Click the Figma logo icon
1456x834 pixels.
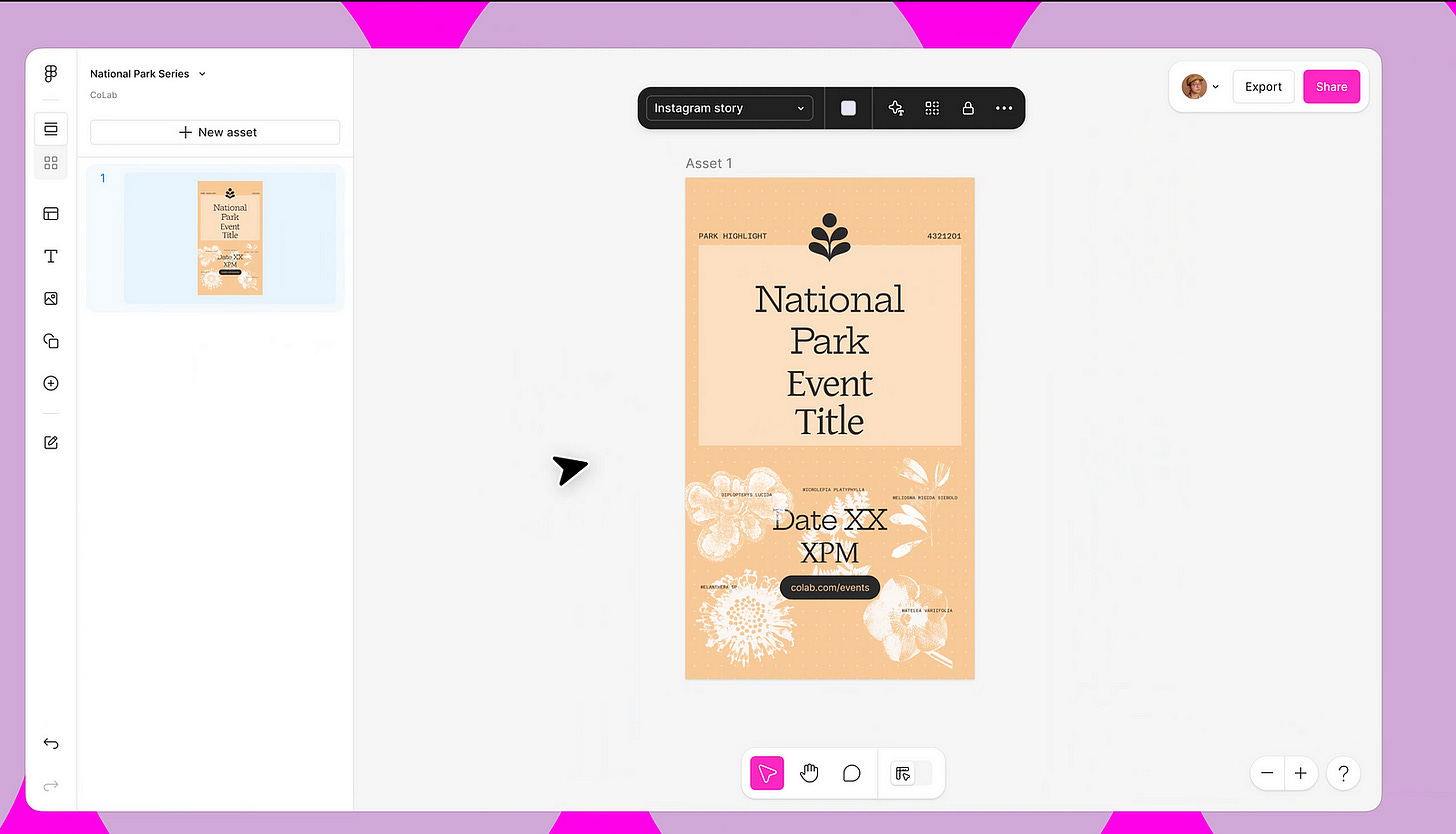click(51, 75)
